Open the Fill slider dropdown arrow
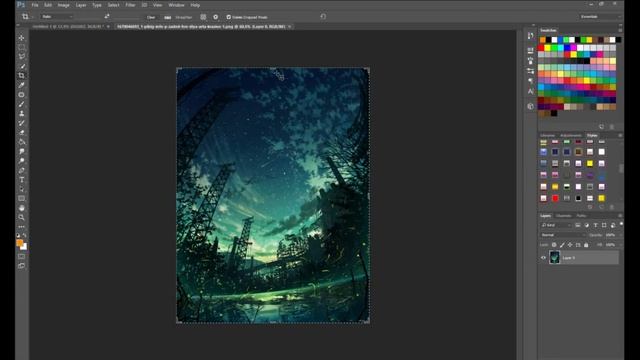The height and width of the screenshot is (360, 640). tap(621, 245)
